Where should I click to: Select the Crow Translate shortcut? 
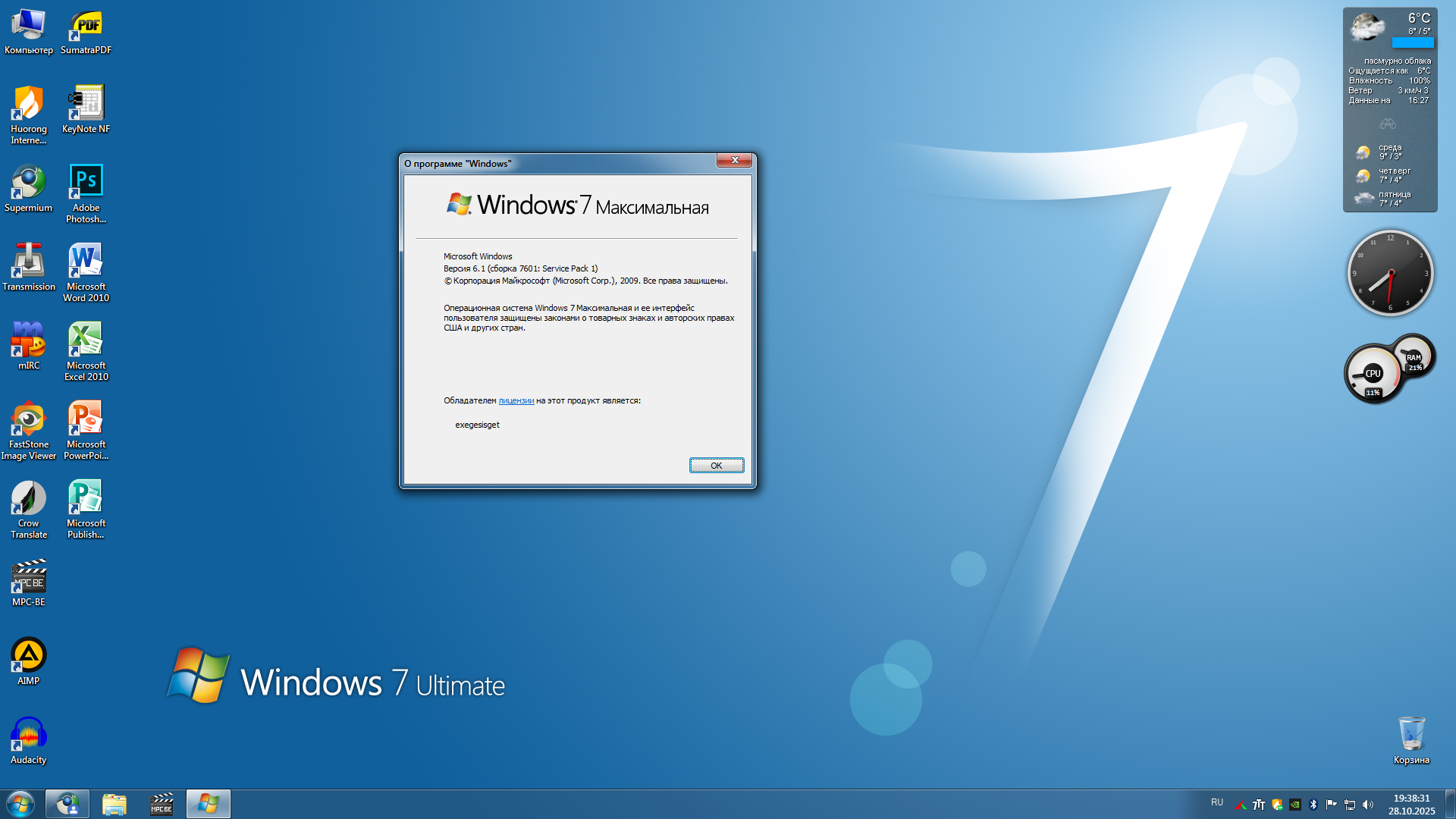tap(29, 508)
